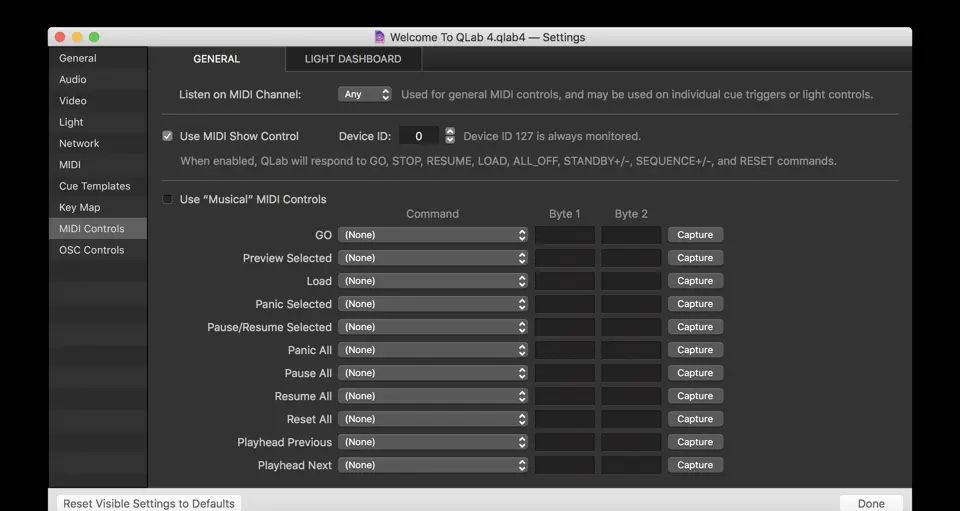The height and width of the screenshot is (511, 960).
Task: Select Light in the settings sidebar
Action: 98,122
